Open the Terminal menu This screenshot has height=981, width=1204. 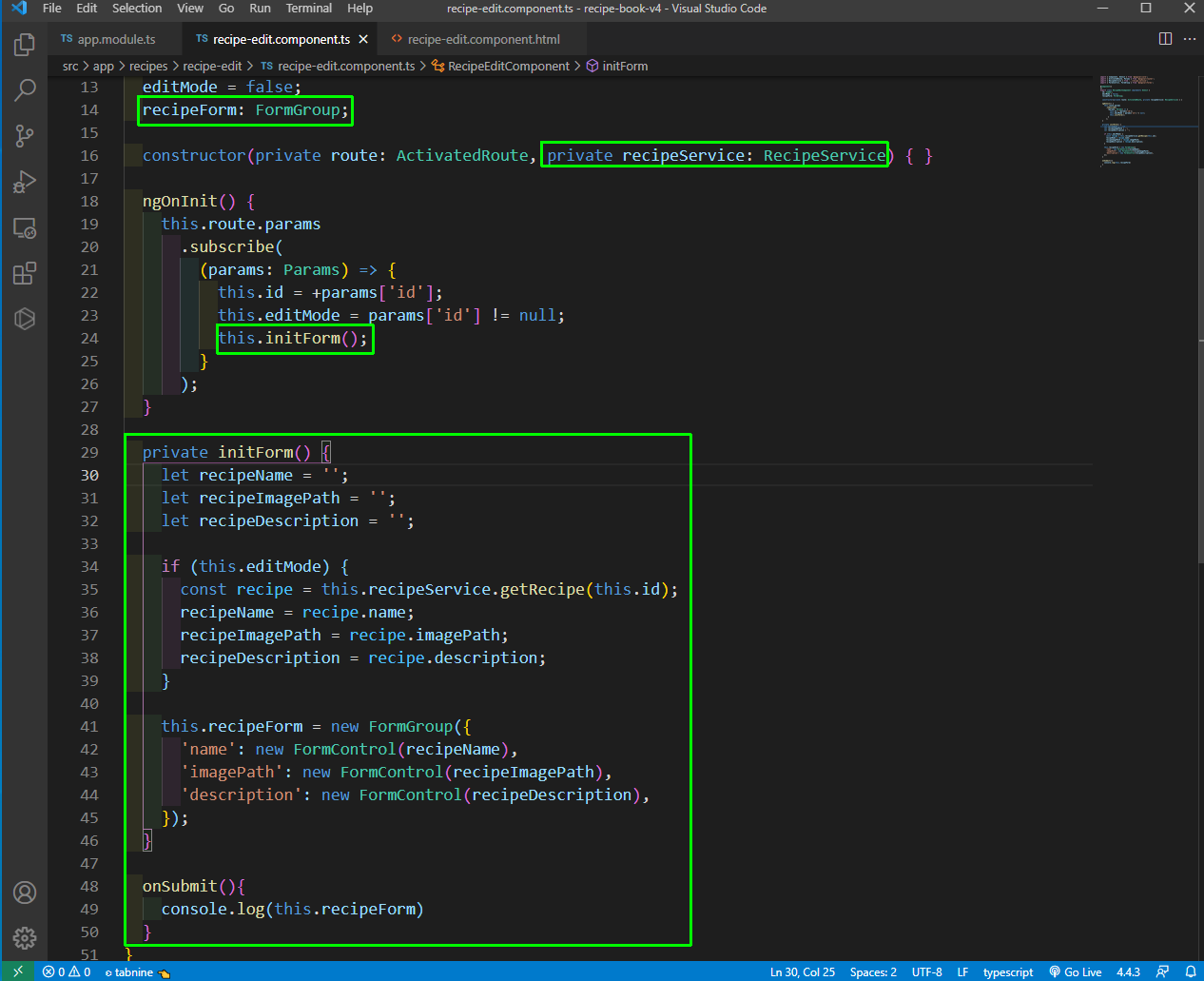coord(309,9)
